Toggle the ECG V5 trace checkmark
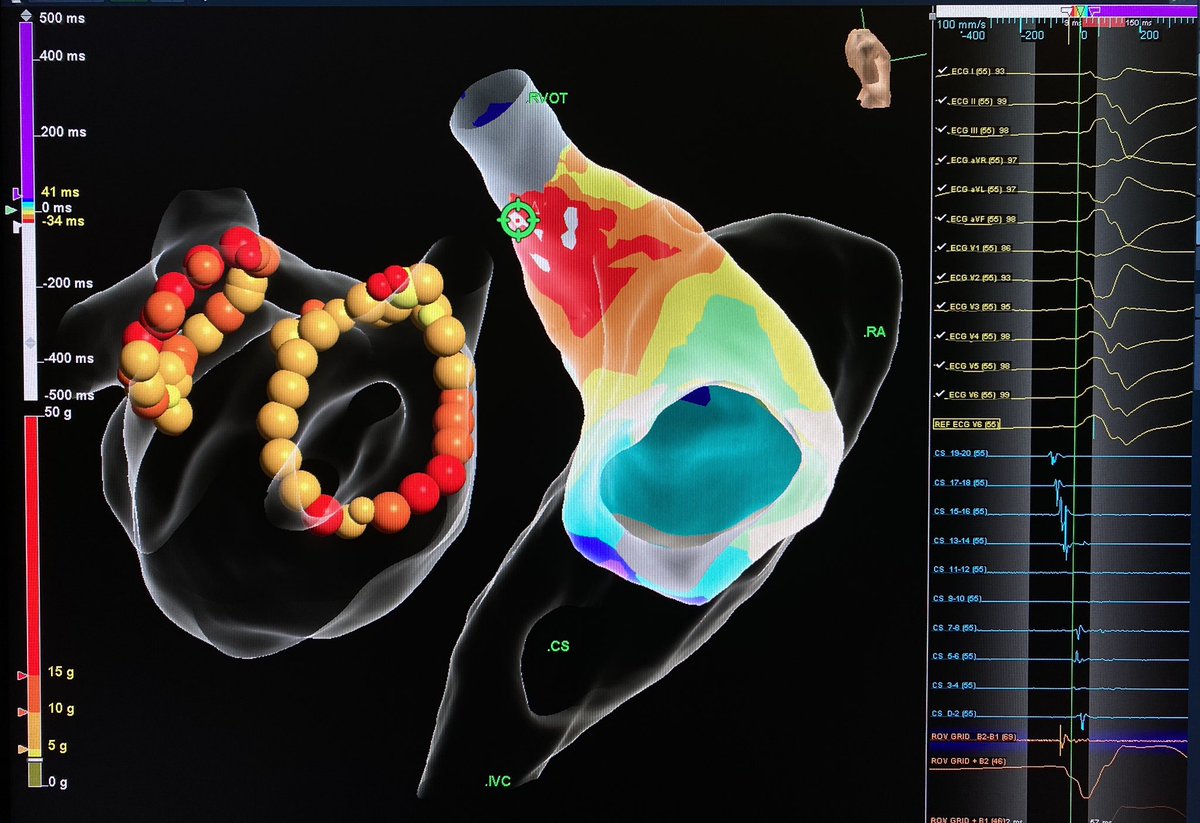 (940, 365)
